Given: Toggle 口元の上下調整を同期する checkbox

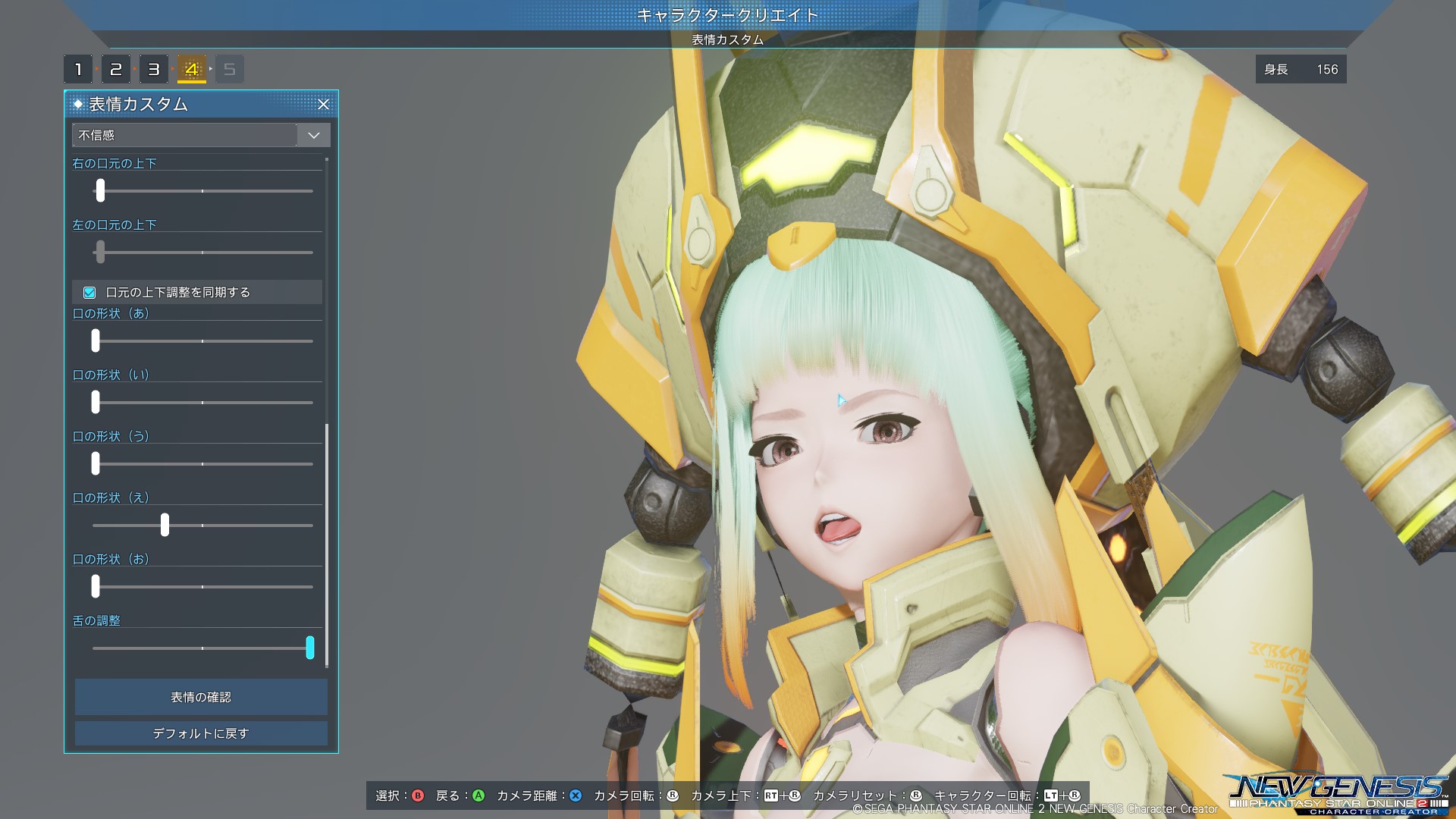Looking at the screenshot, I should click(x=89, y=293).
